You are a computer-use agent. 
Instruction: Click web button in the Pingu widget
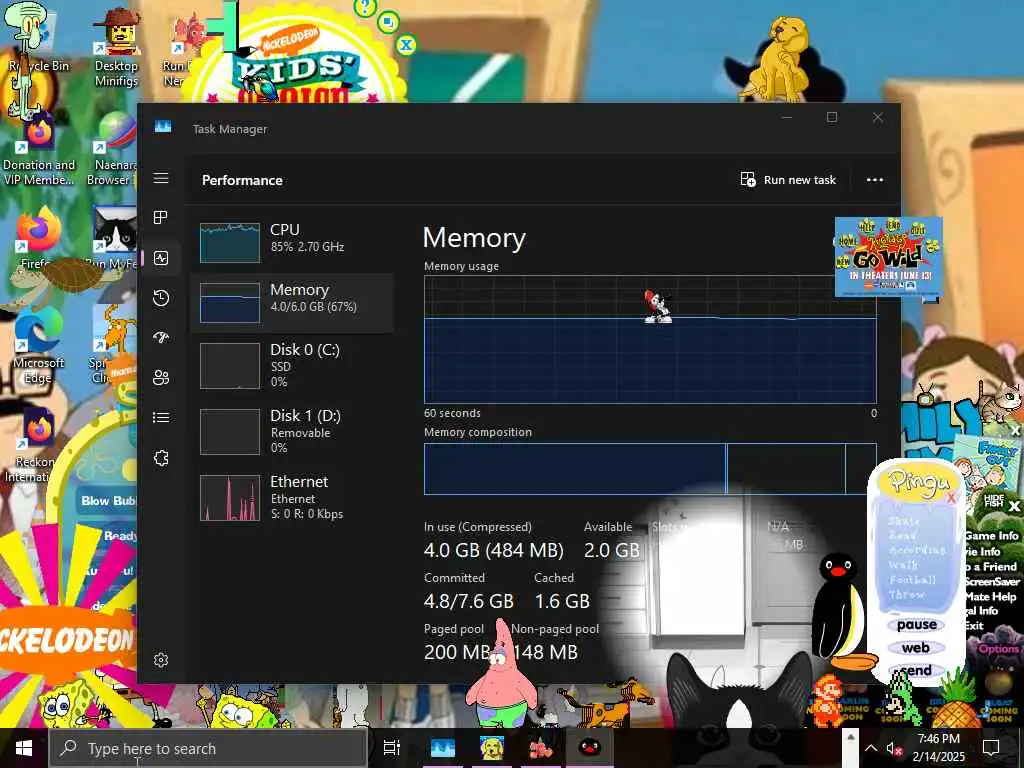916,648
